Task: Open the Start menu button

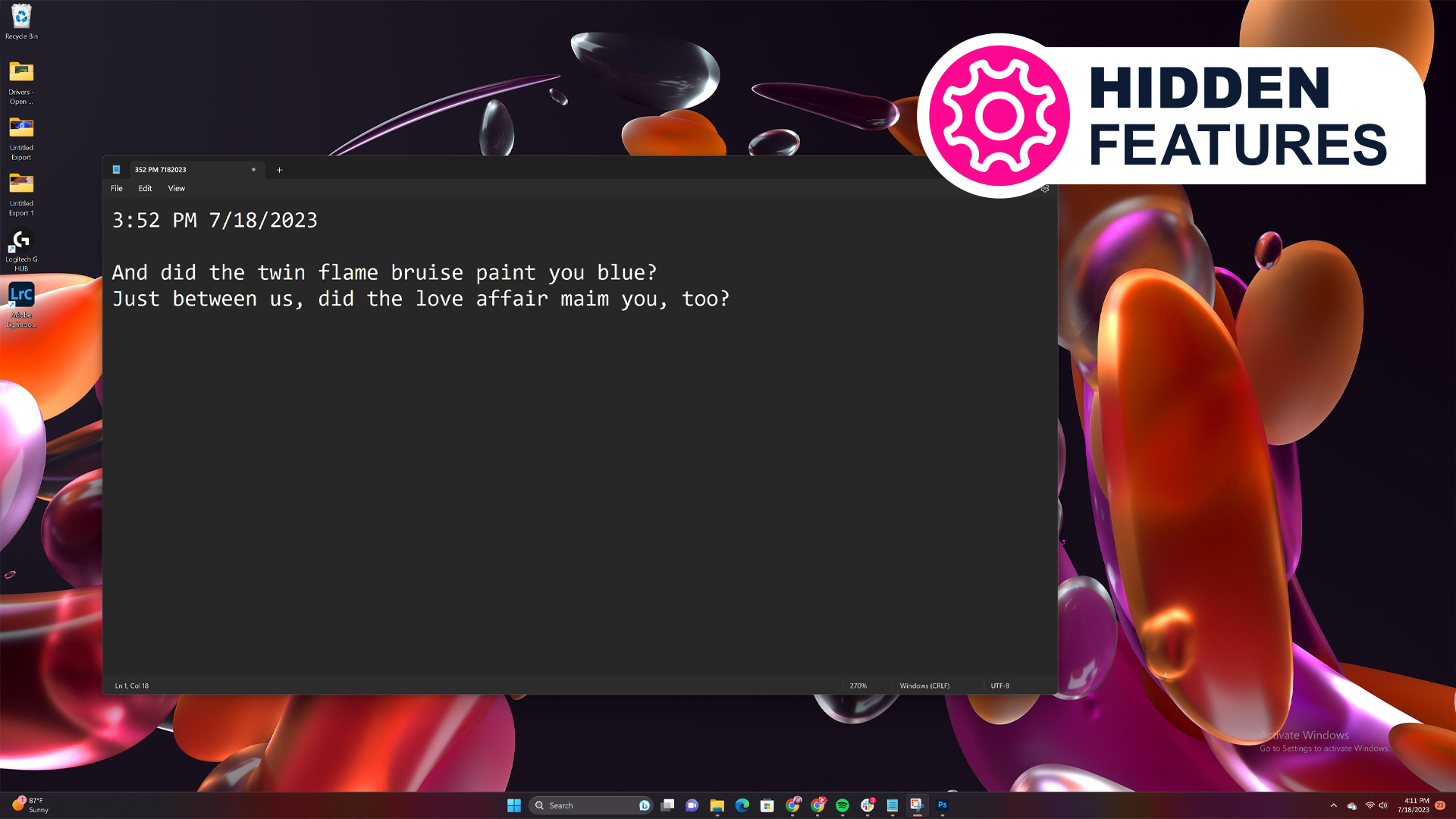Action: (514, 805)
